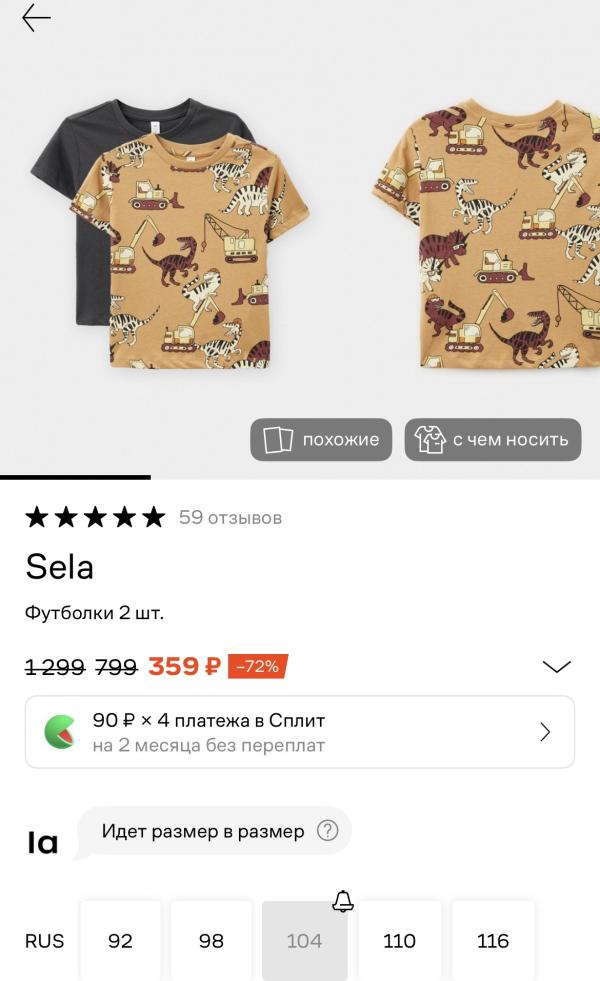
Task: Select size 98
Action: click(x=211, y=941)
